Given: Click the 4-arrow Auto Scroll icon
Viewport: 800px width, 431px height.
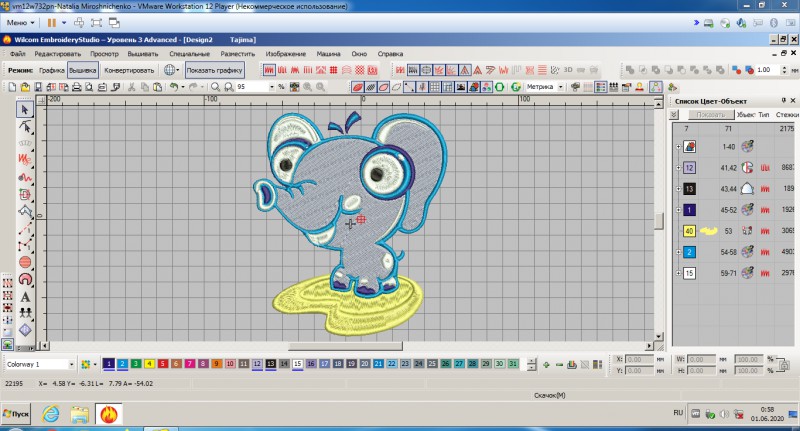Looking at the screenshot, I should point(8,320).
